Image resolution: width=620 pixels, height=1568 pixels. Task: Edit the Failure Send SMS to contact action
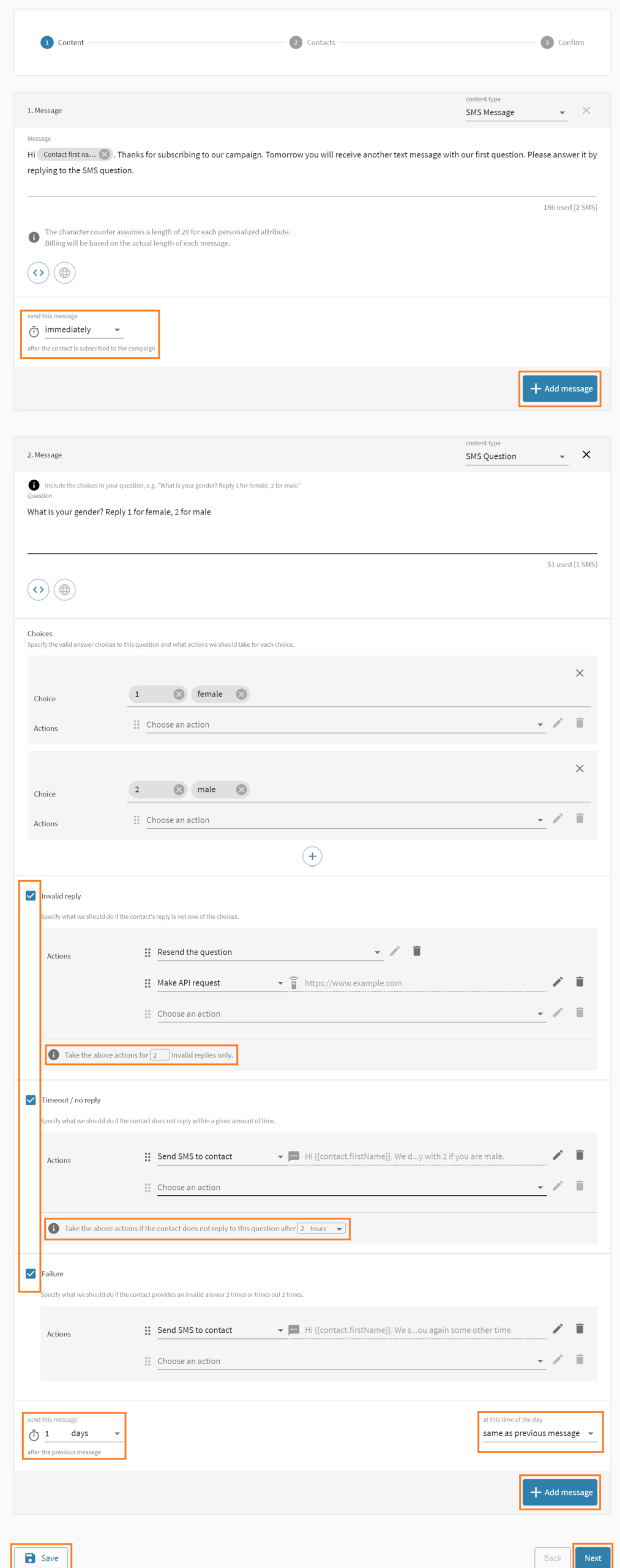click(558, 1329)
